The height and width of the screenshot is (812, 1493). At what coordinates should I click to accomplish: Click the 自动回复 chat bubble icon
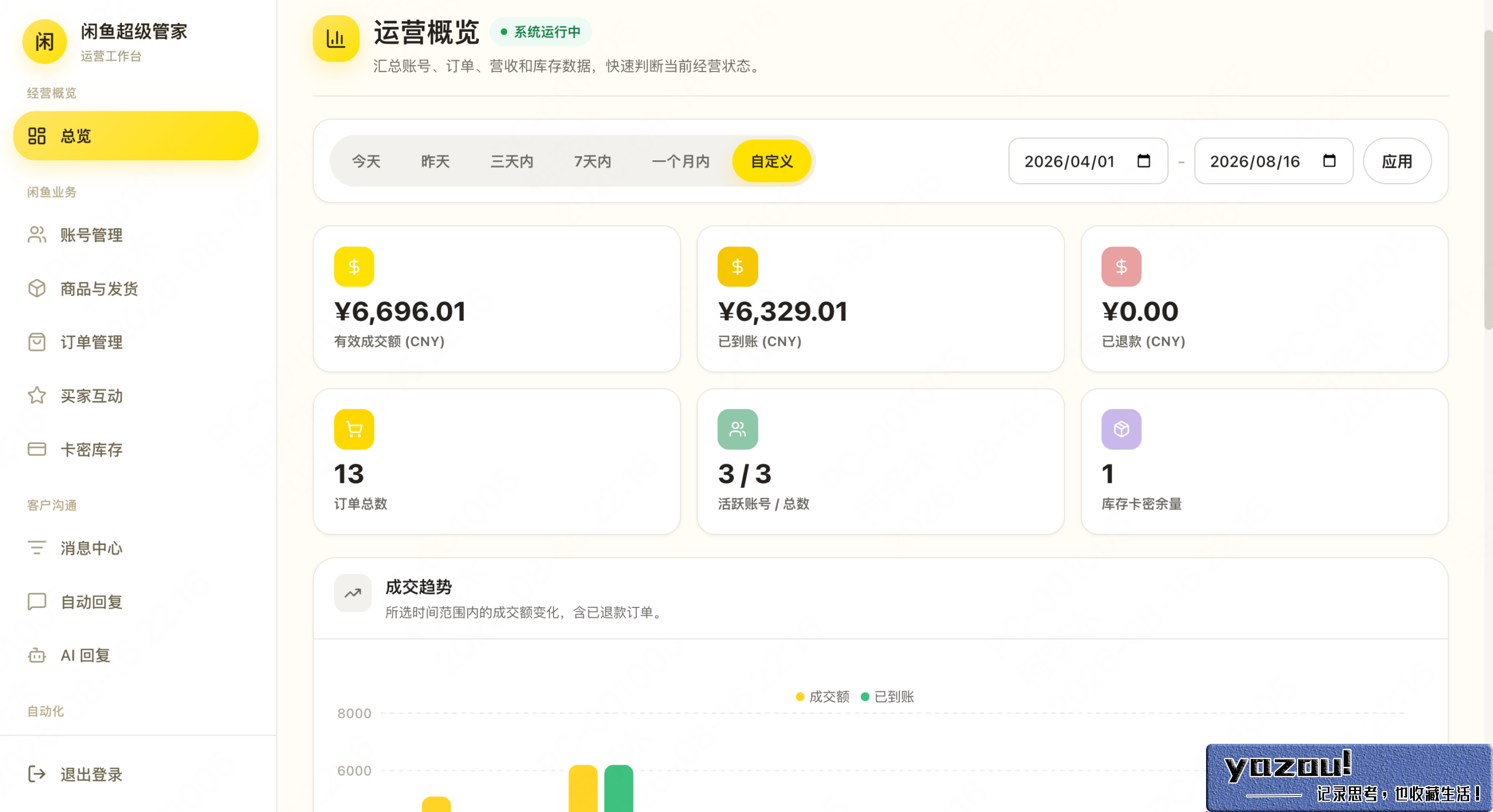click(x=37, y=601)
